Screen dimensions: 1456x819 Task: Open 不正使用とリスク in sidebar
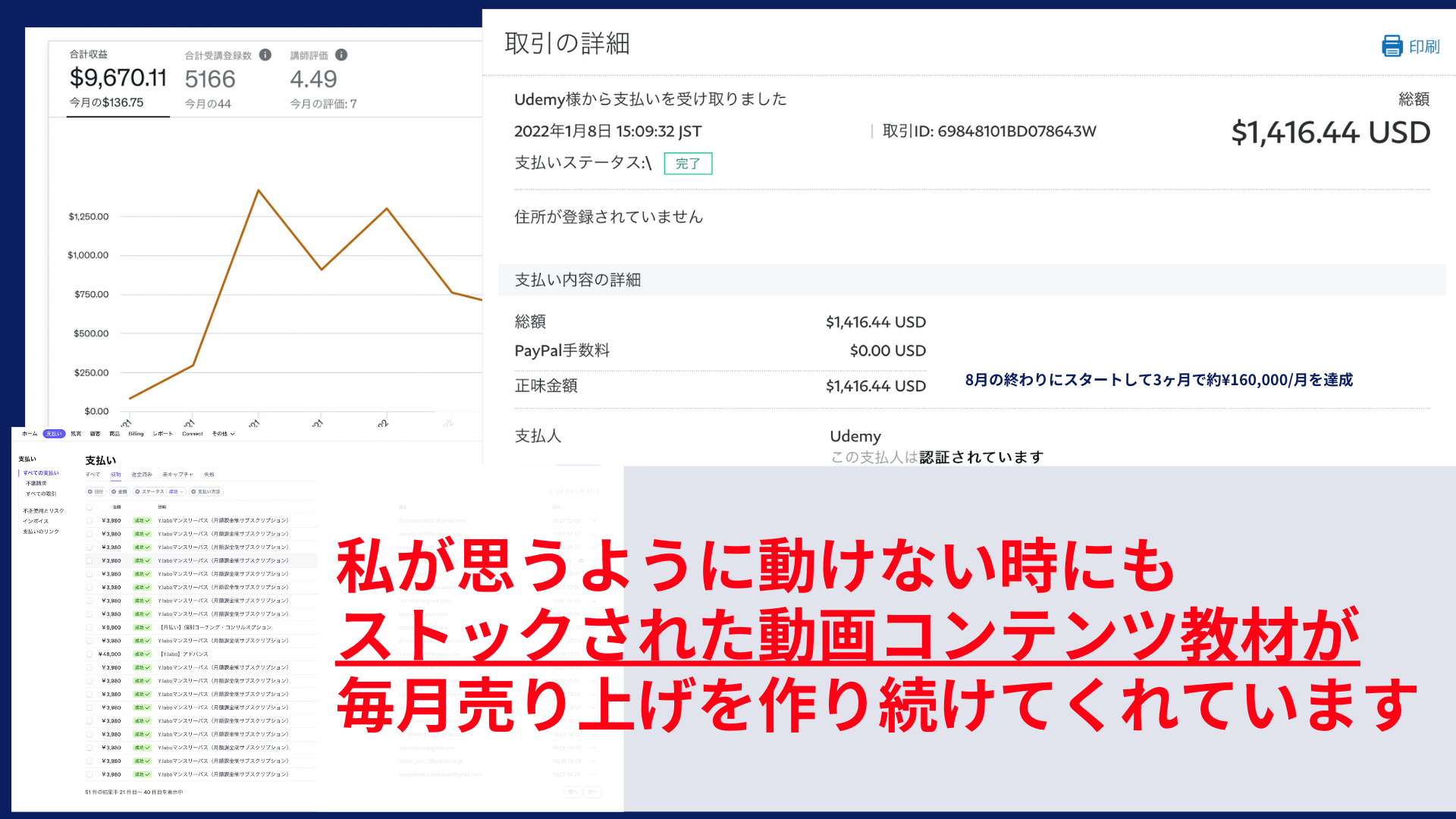pyautogui.click(x=43, y=510)
